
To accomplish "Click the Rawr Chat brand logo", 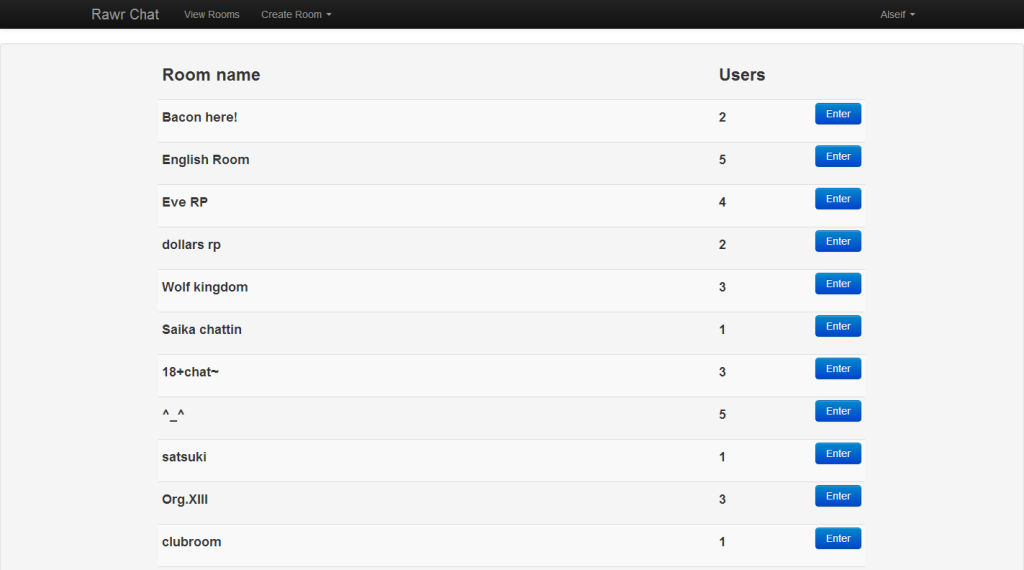I will pyautogui.click(x=125, y=14).
